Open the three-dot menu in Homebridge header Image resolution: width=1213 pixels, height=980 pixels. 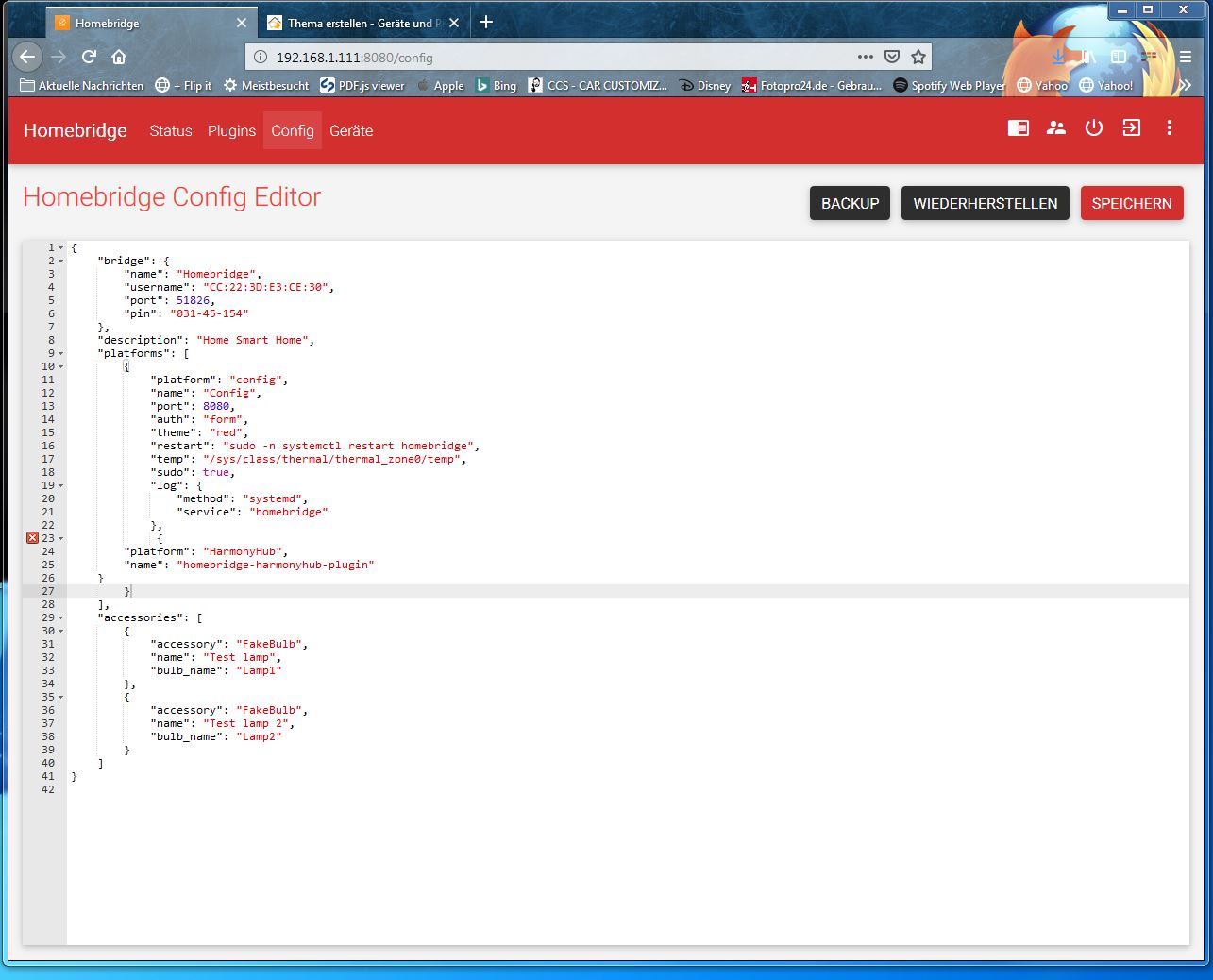pos(1169,128)
